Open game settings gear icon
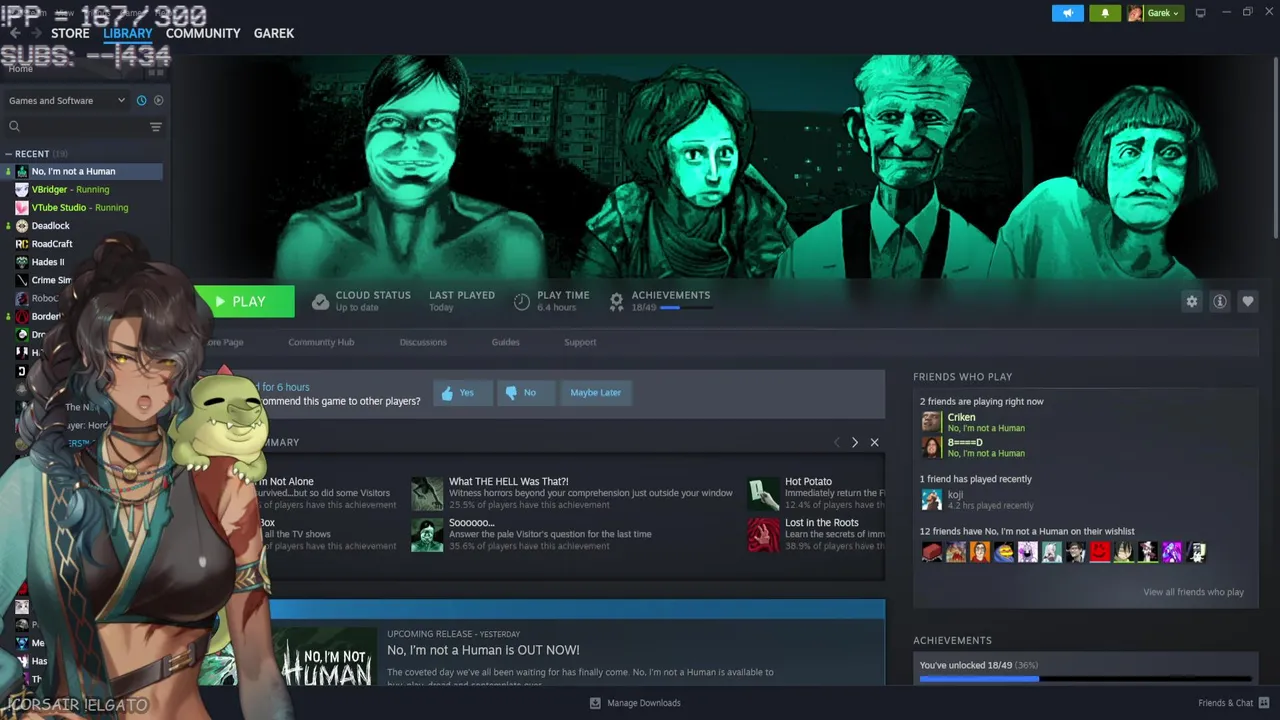 point(1191,301)
